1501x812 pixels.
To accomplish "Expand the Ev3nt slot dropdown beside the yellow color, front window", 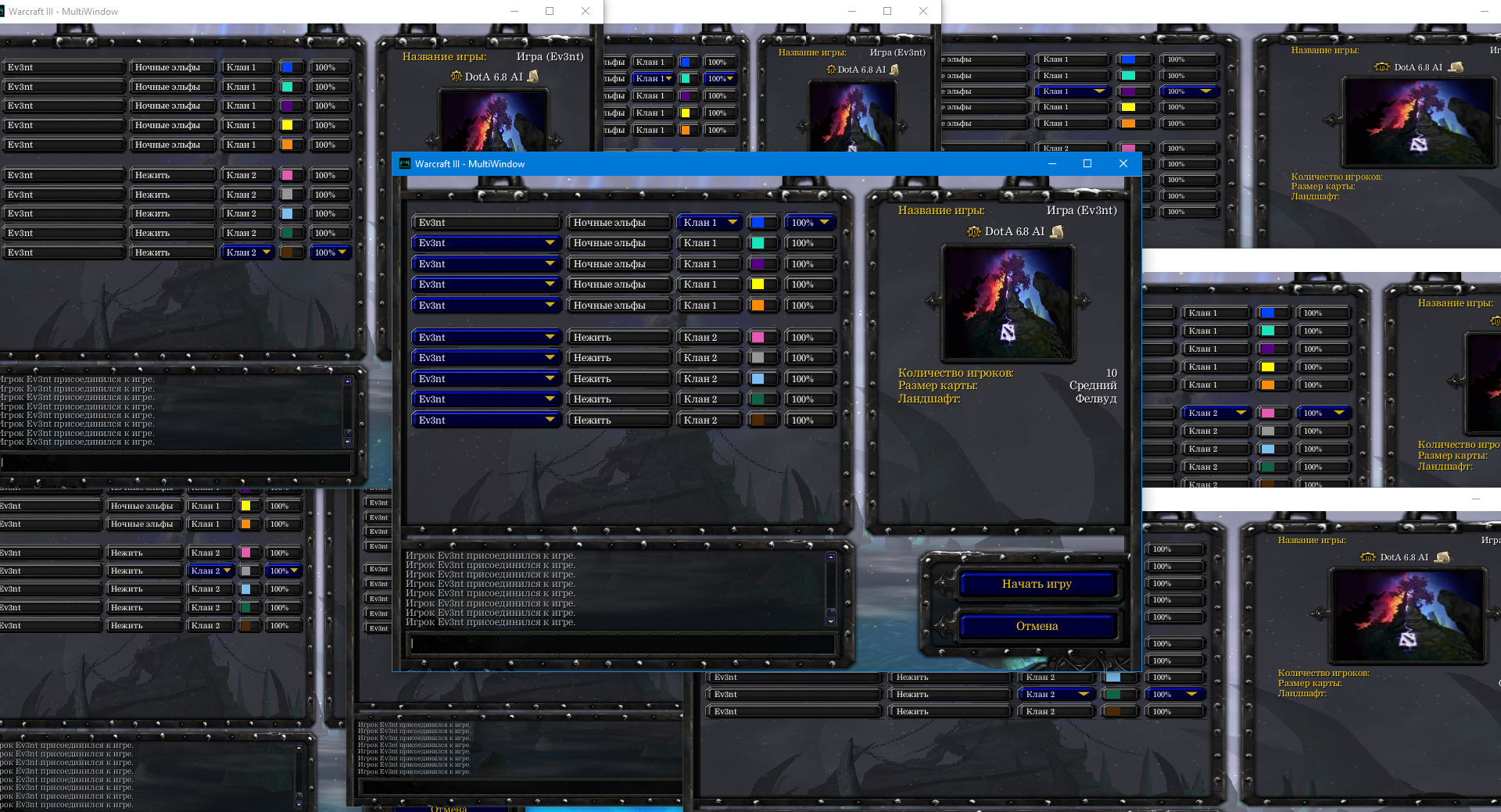I will click(485, 284).
